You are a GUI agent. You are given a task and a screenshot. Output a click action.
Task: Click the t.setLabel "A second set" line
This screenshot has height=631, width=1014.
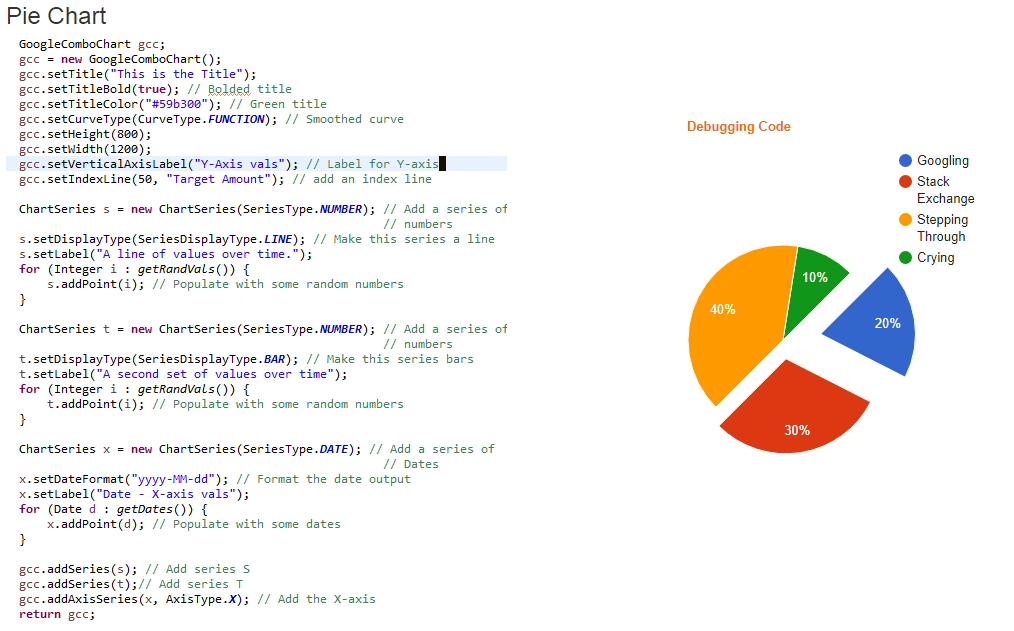183,374
